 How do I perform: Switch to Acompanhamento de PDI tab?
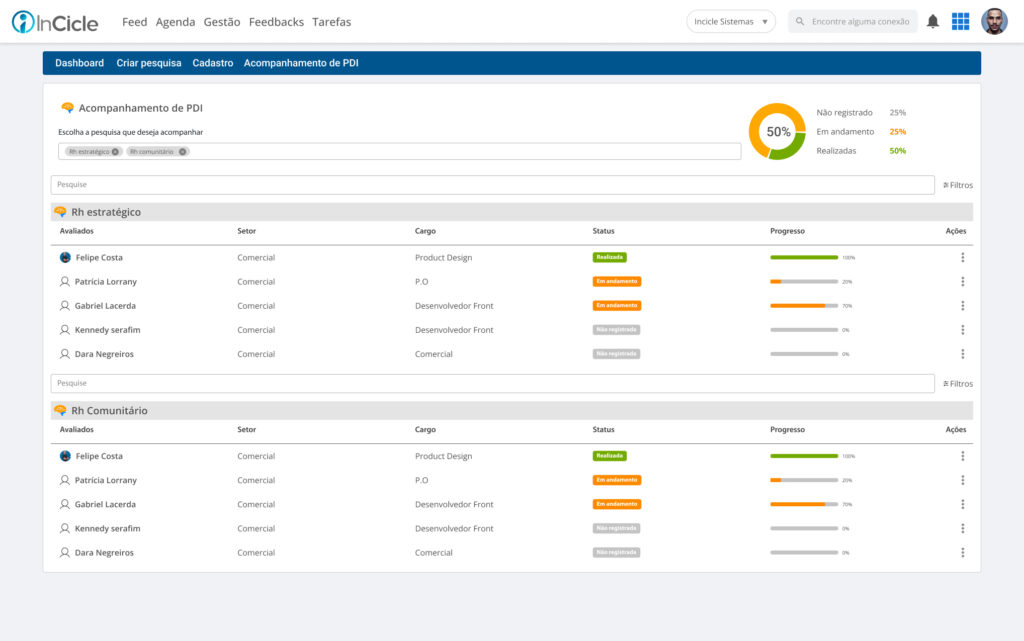301,63
